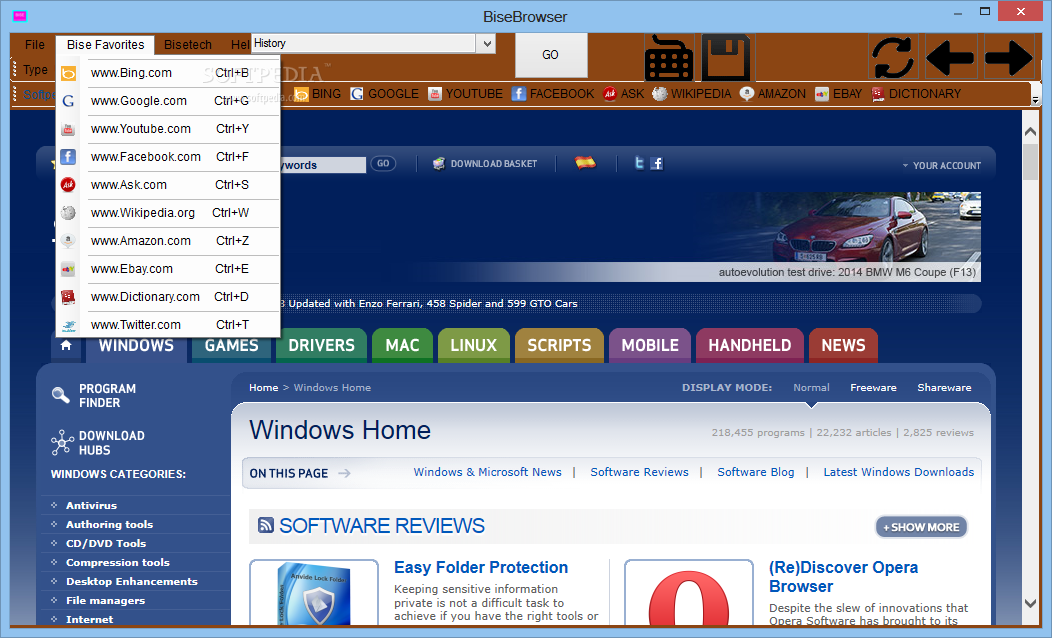The width and height of the screenshot is (1052, 638).
Task: Select www.Dictionary.com menu entry
Action: 168,297
